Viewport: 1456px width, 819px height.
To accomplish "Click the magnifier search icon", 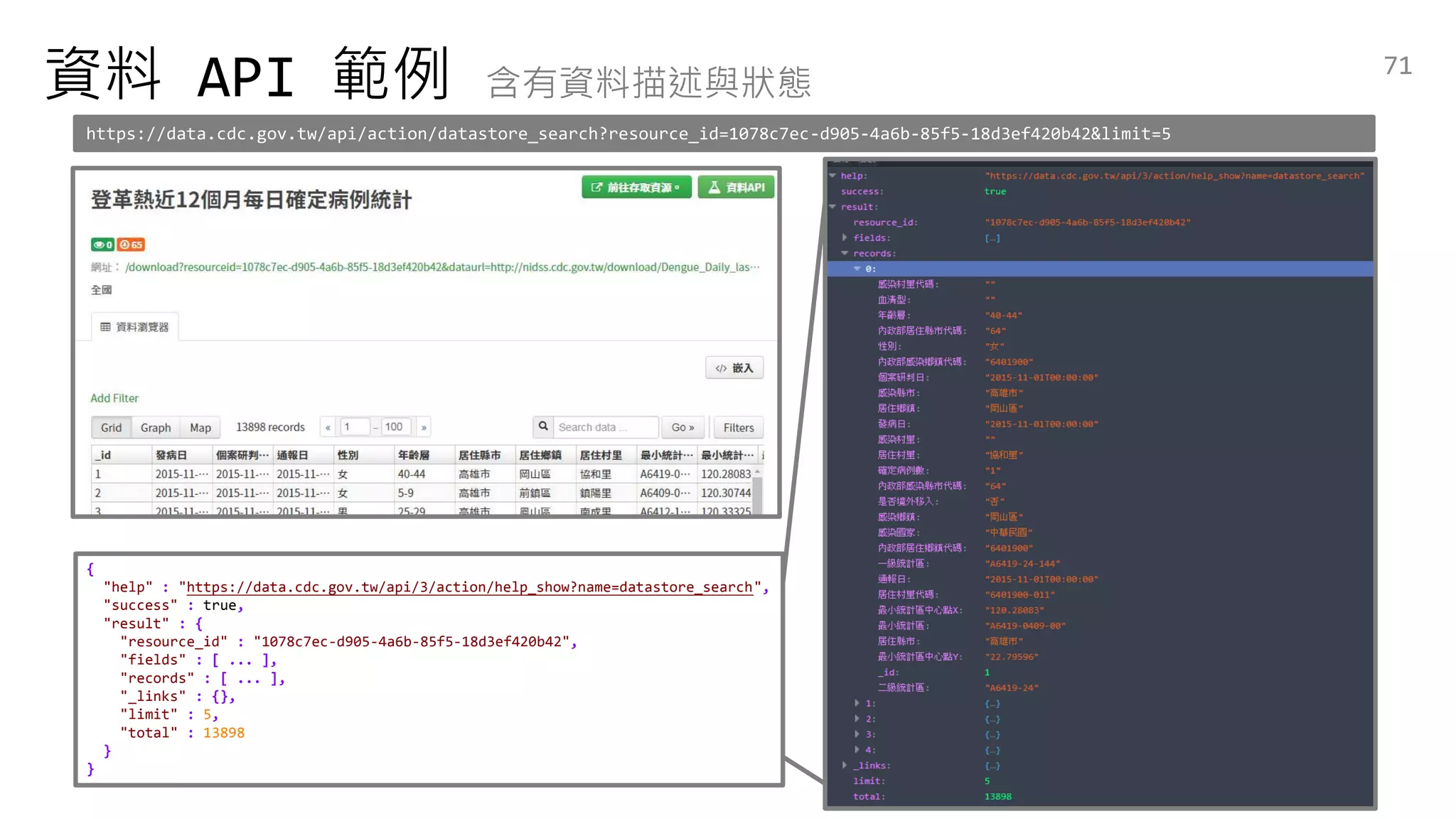I will tap(543, 427).
